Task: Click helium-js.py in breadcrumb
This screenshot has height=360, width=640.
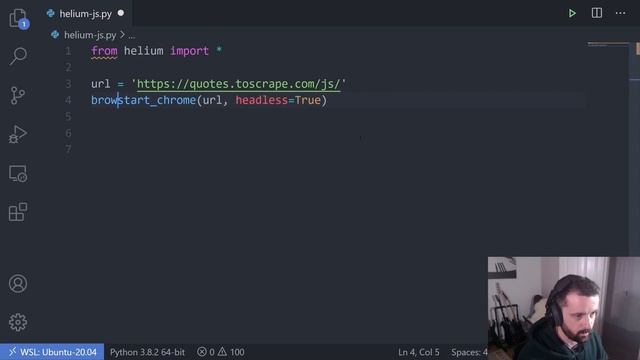Action: coord(90,35)
